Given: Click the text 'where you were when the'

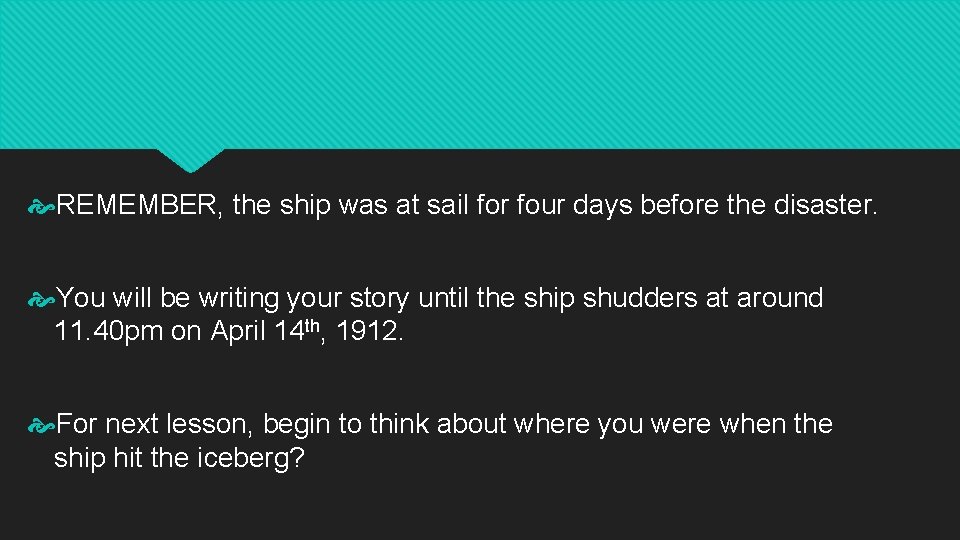Looking at the screenshot, I should (x=673, y=424).
